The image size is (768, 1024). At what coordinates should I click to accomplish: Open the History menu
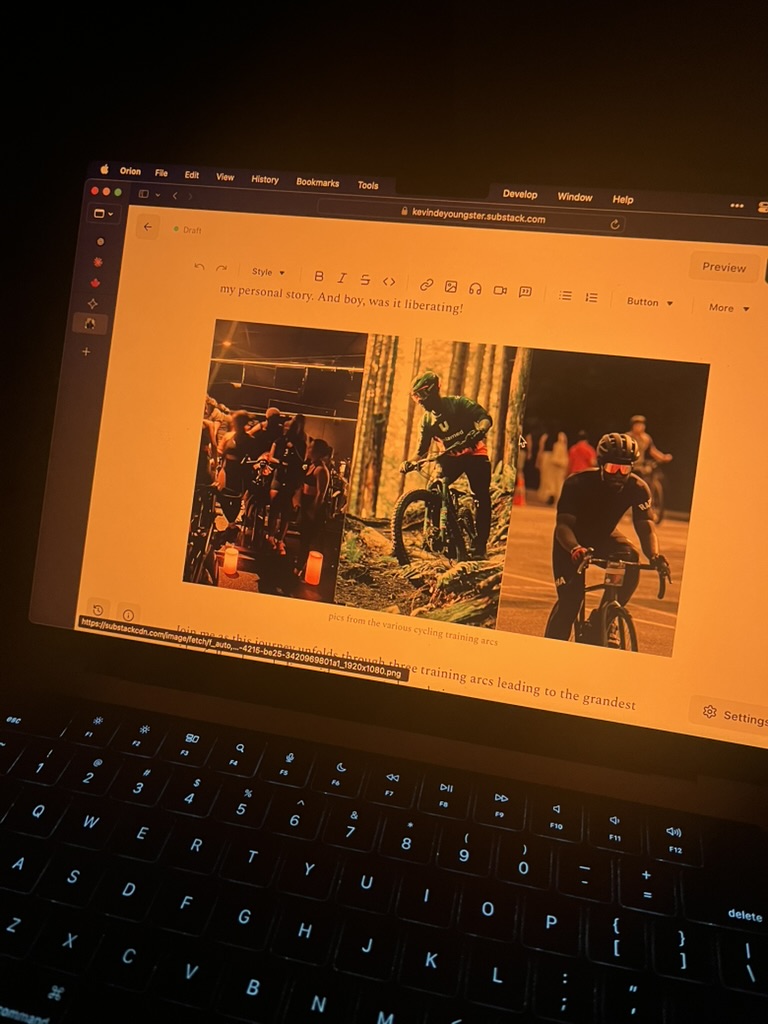[265, 179]
